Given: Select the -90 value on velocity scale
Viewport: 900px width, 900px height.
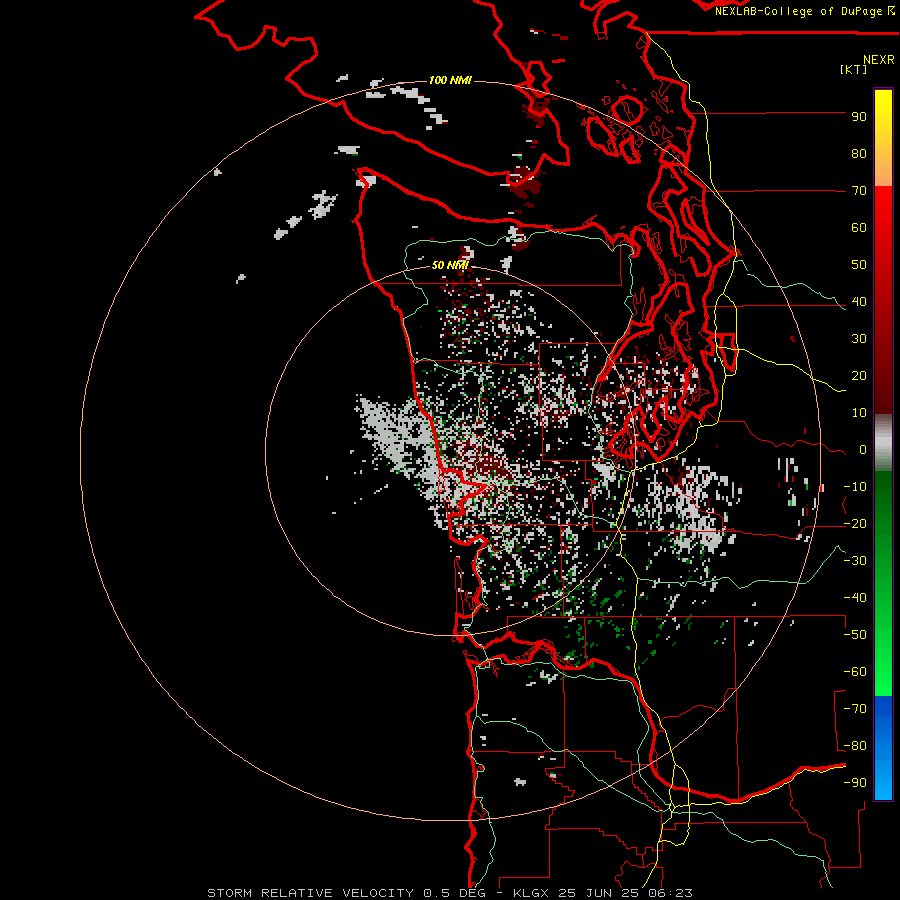Looking at the screenshot, I should 855,783.
